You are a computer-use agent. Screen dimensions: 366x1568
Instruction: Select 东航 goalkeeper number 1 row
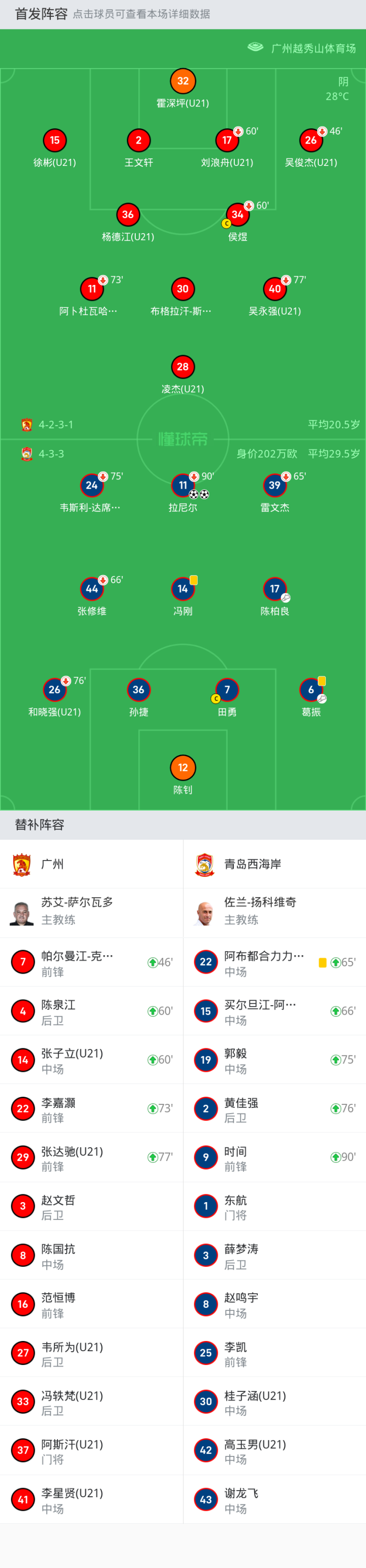tap(274, 1206)
